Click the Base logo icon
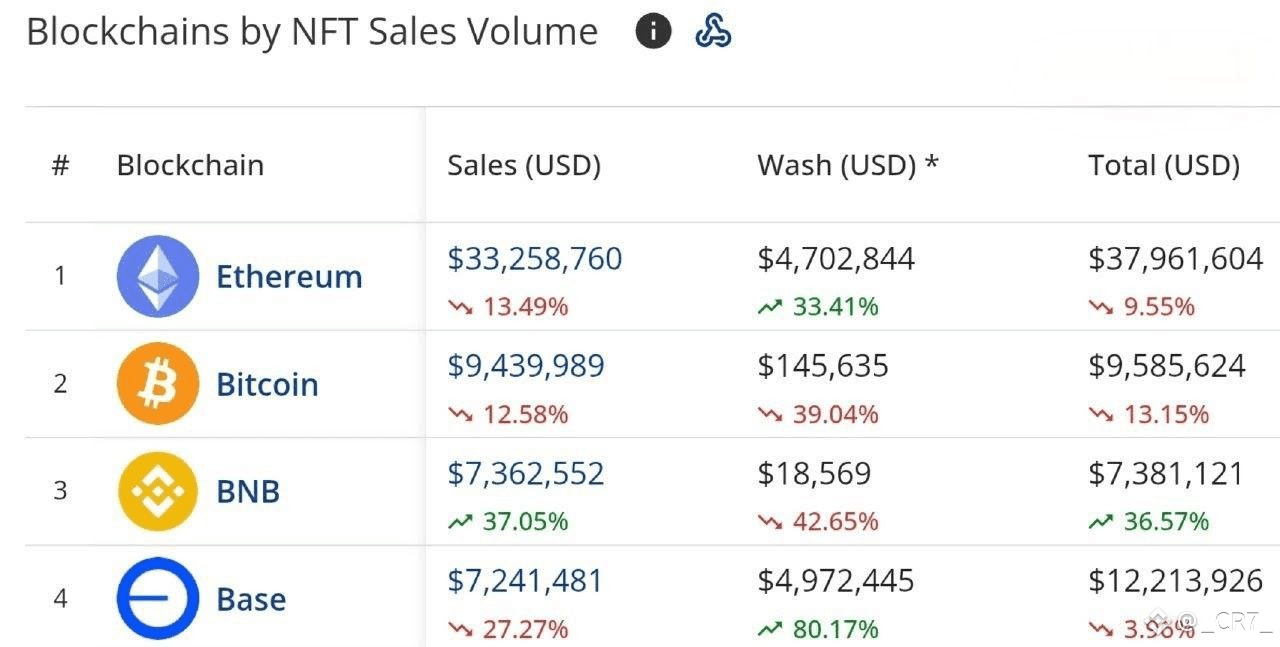This screenshot has height=647, width=1280. [158, 599]
